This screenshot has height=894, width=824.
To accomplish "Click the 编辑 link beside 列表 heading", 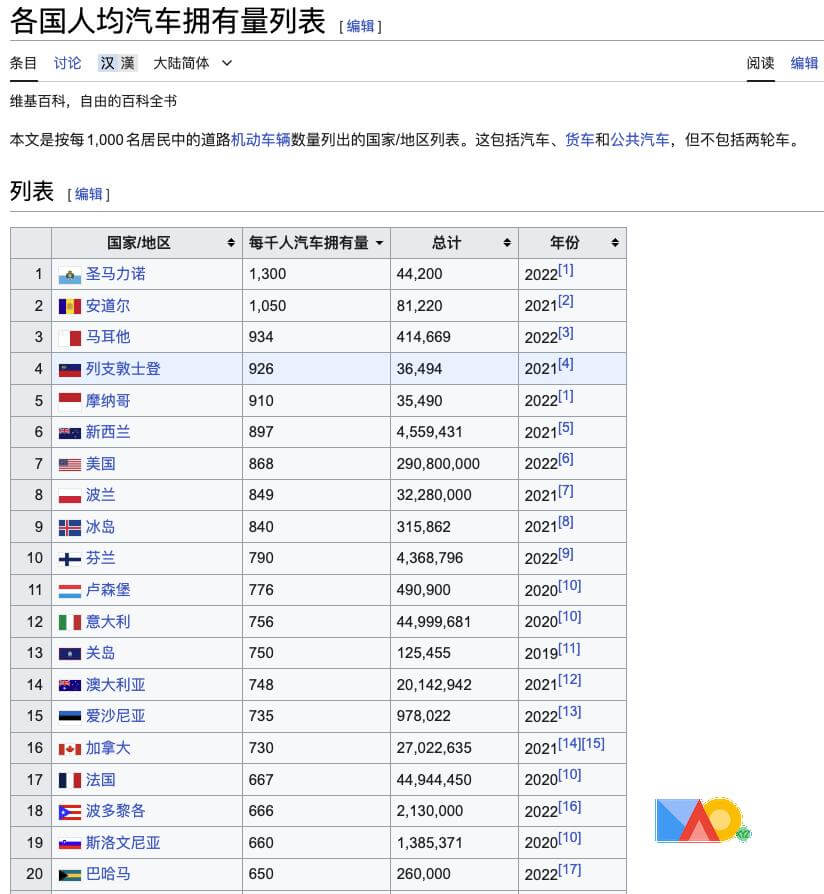I will click(x=89, y=194).
